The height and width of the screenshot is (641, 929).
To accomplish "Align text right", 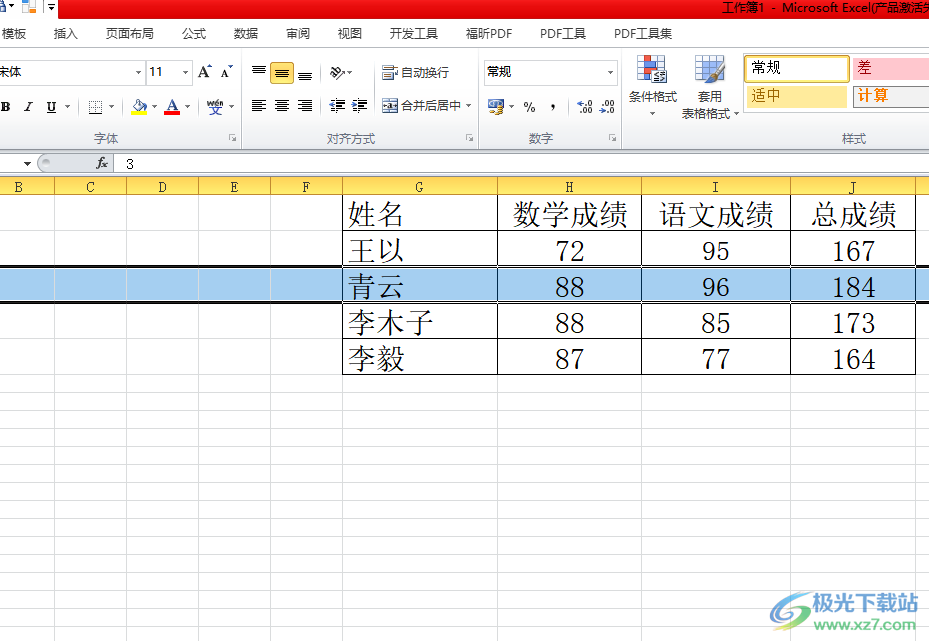I will pyautogui.click(x=305, y=105).
